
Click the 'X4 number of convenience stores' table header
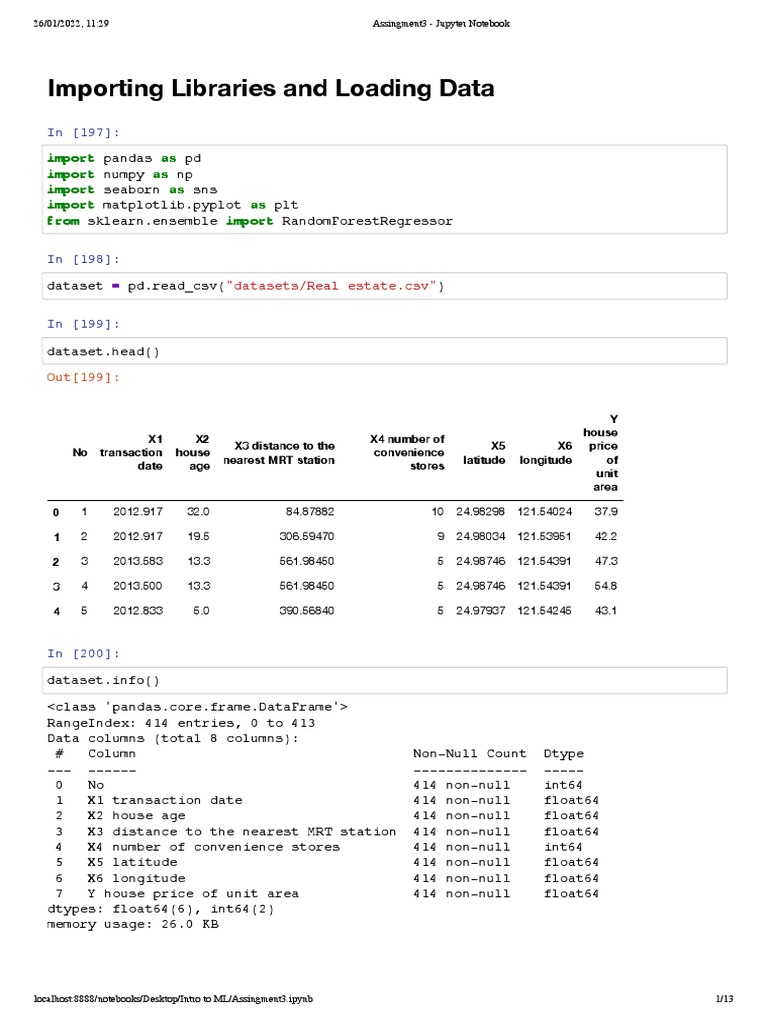tap(408, 452)
